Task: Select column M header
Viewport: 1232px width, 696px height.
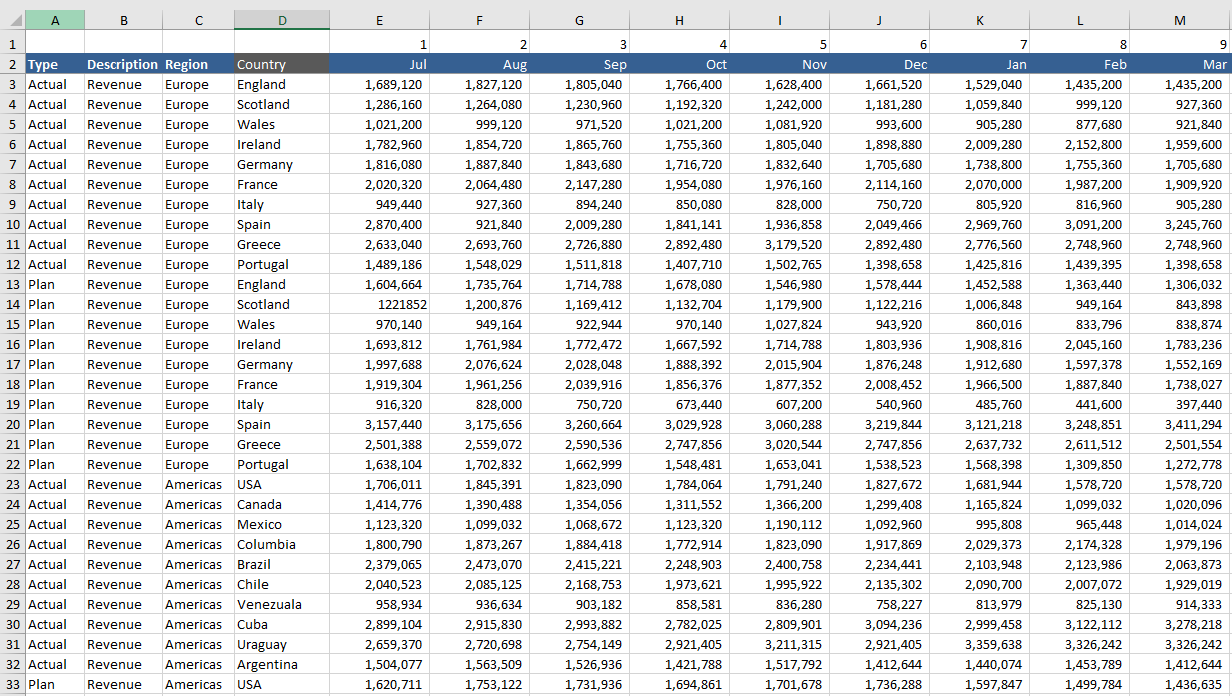Action: tap(1179, 20)
